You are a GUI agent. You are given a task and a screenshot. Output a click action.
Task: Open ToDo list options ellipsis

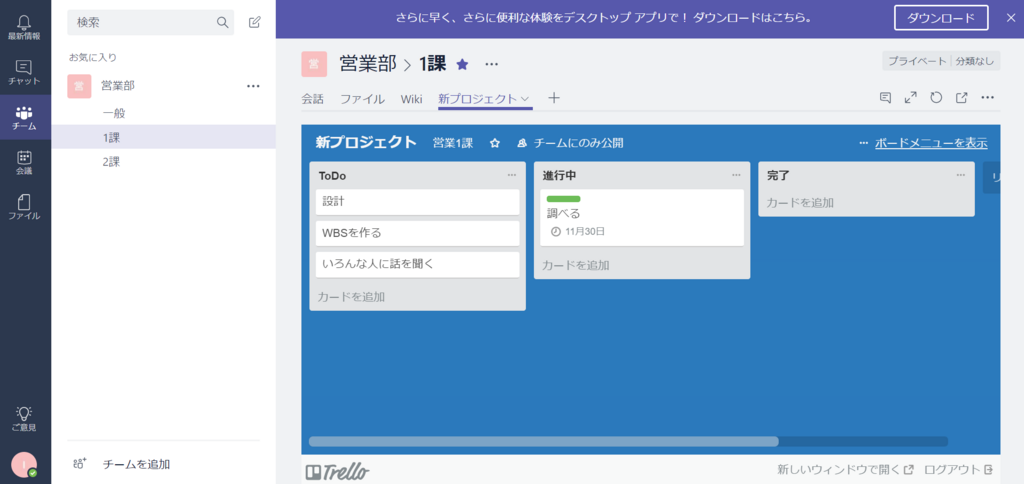(x=512, y=175)
